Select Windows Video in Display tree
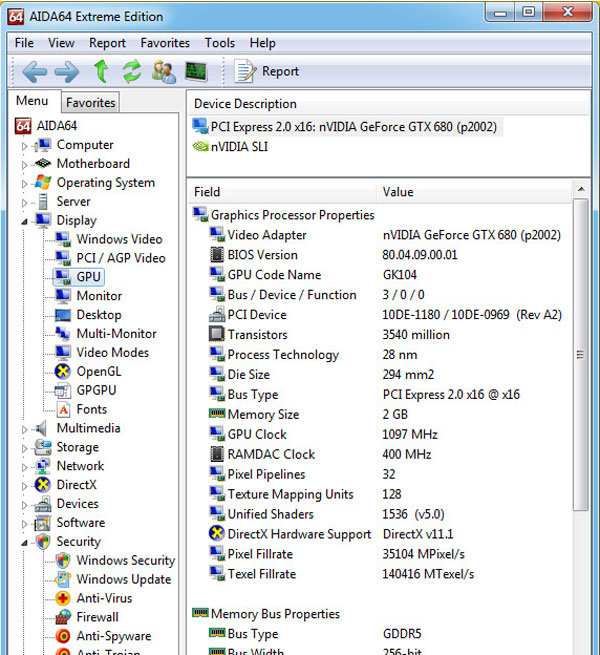 119,239
